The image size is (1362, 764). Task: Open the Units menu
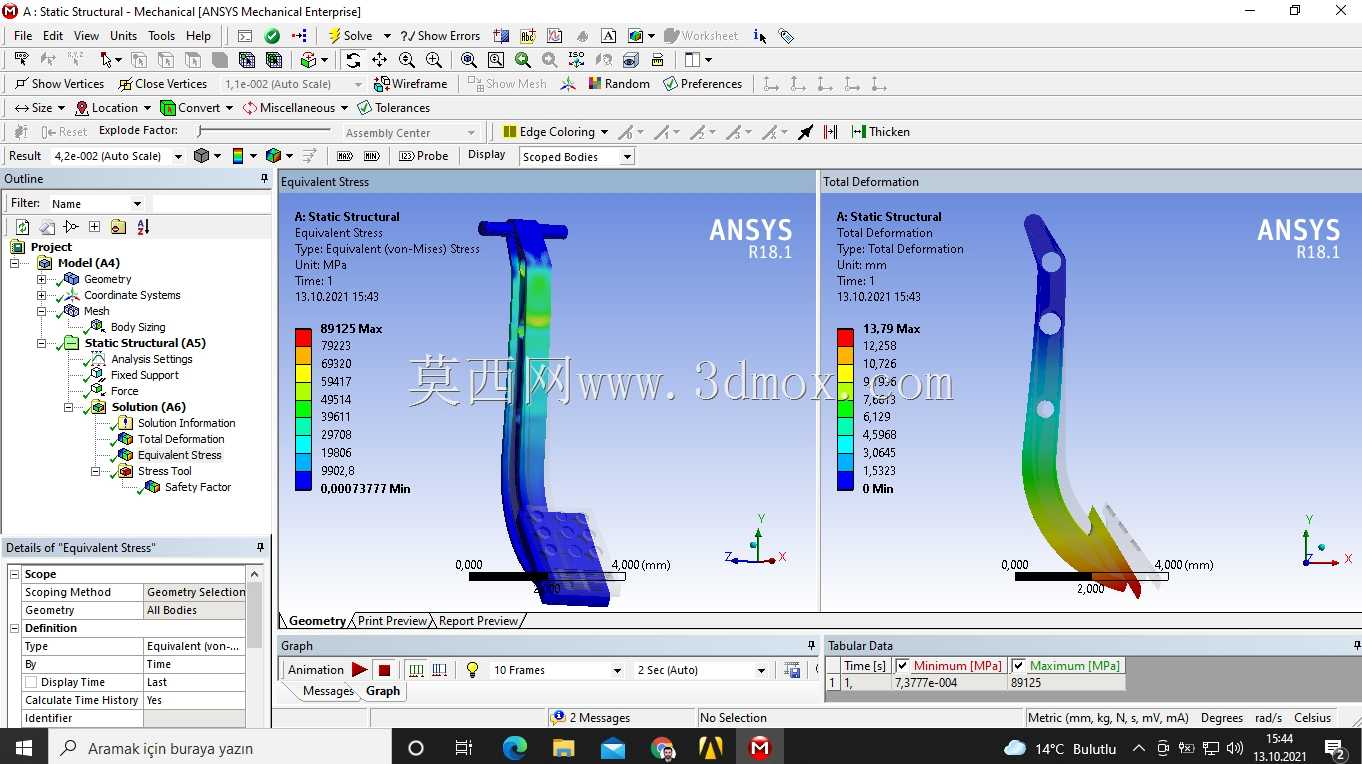tap(124, 36)
